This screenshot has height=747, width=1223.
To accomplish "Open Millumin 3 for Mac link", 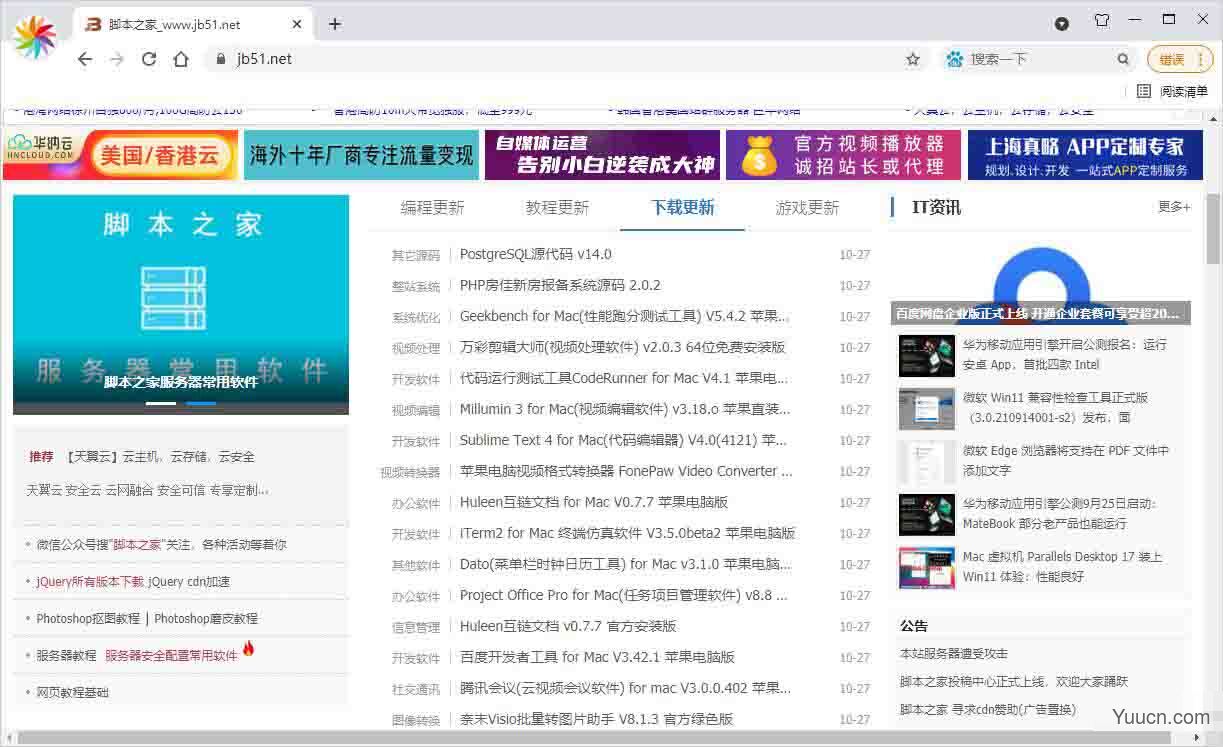I will 624,409.
